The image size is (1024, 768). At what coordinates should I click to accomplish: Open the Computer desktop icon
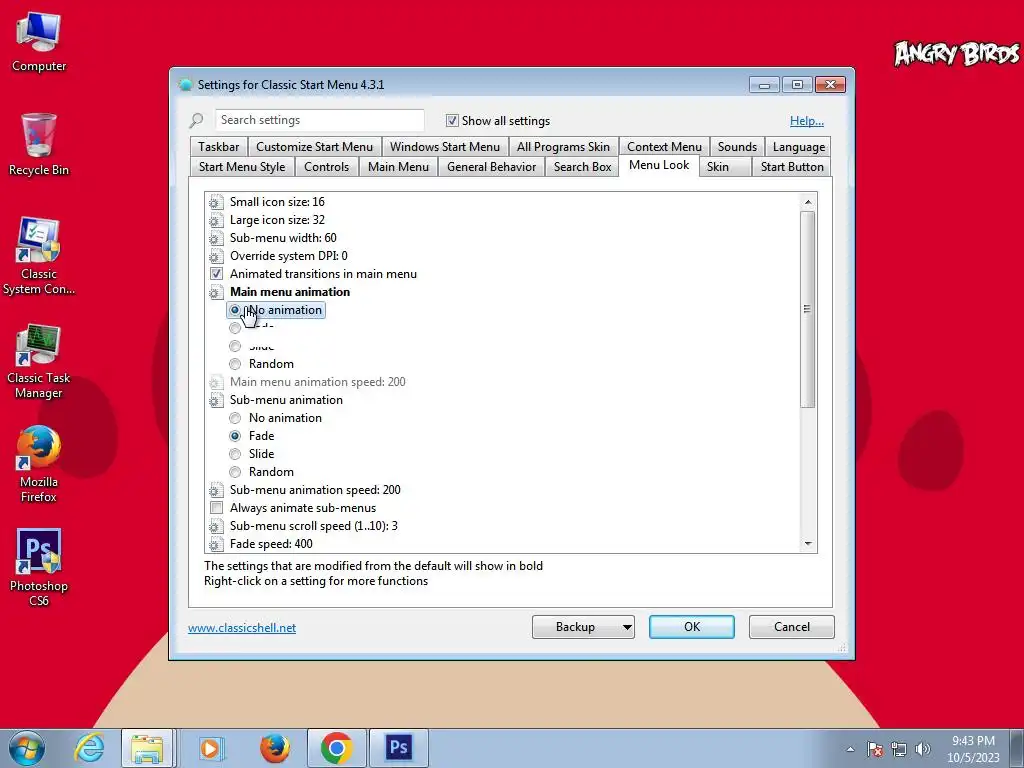pyautogui.click(x=39, y=42)
